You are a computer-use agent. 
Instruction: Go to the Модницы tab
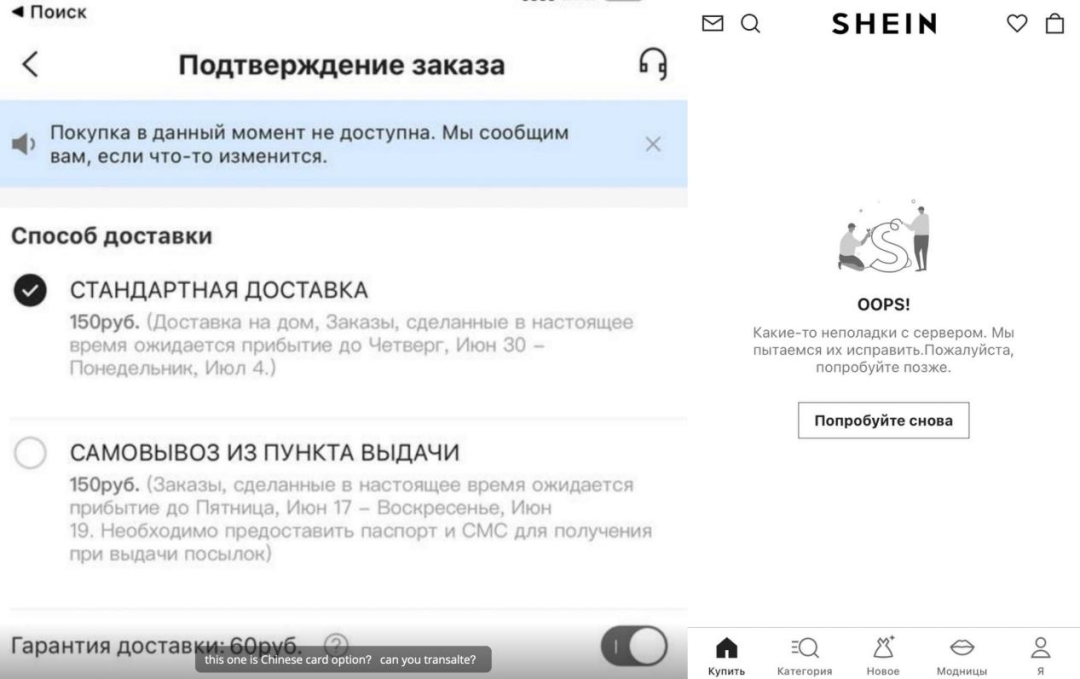961,656
